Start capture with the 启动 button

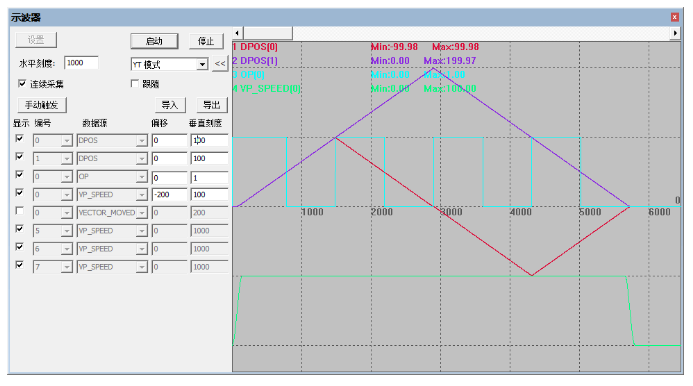(x=154, y=41)
